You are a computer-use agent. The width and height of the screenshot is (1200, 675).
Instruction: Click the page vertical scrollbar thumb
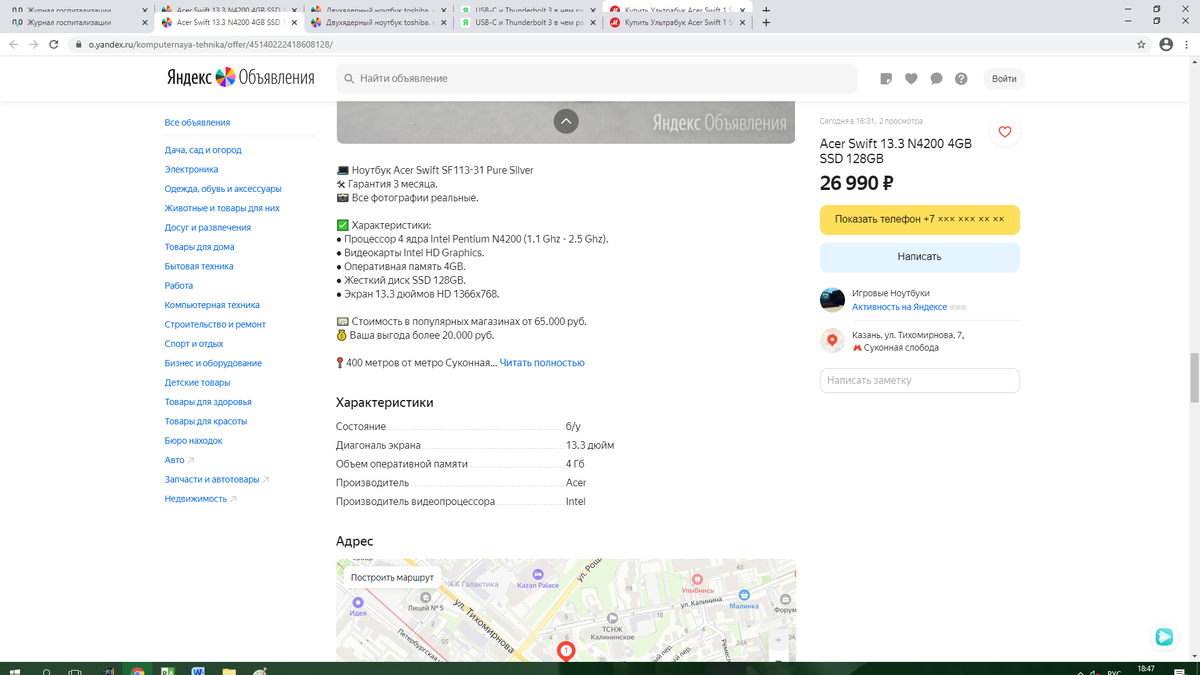tap(1194, 377)
